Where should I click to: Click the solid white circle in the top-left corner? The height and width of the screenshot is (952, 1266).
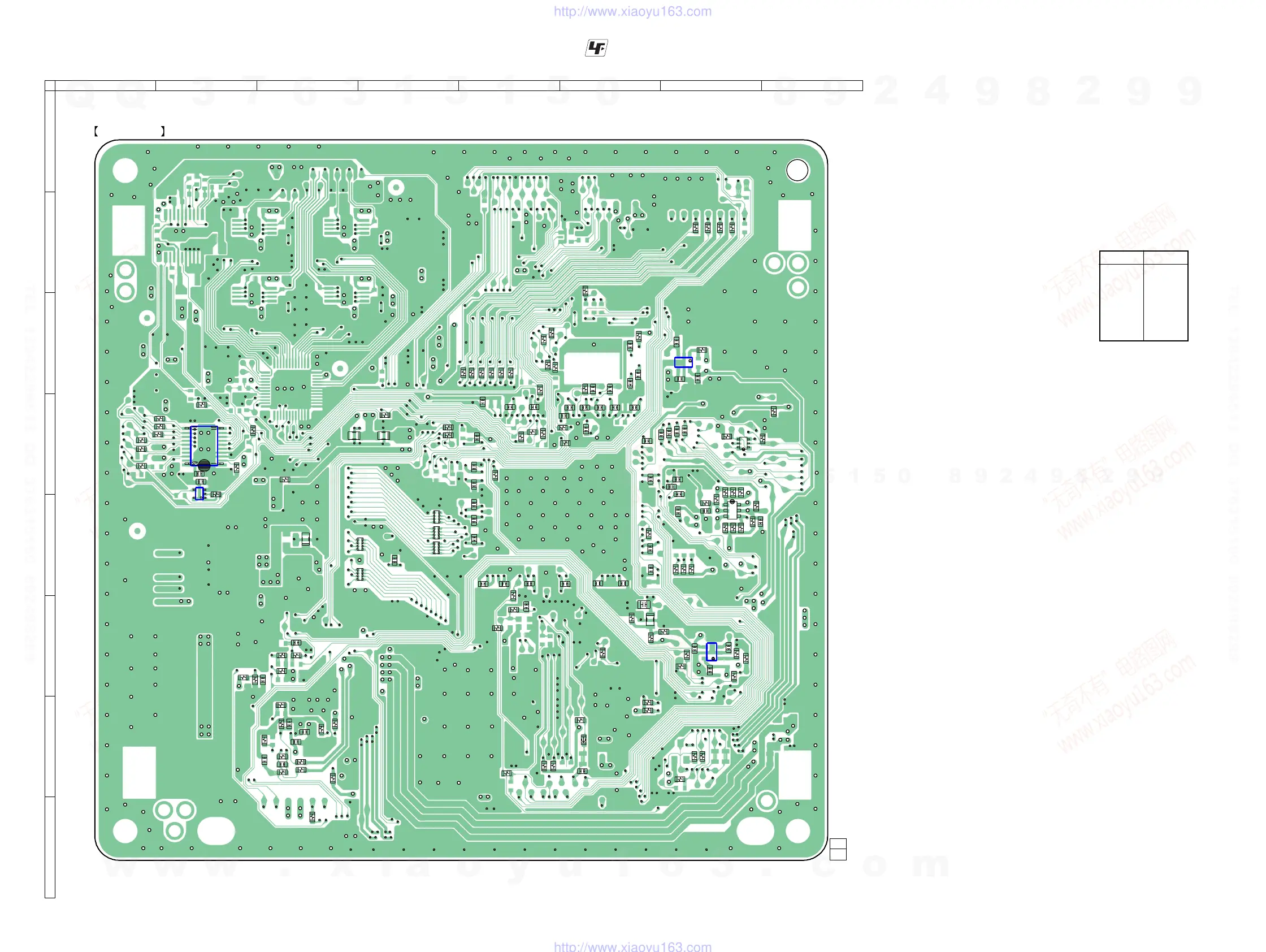tap(125, 170)
